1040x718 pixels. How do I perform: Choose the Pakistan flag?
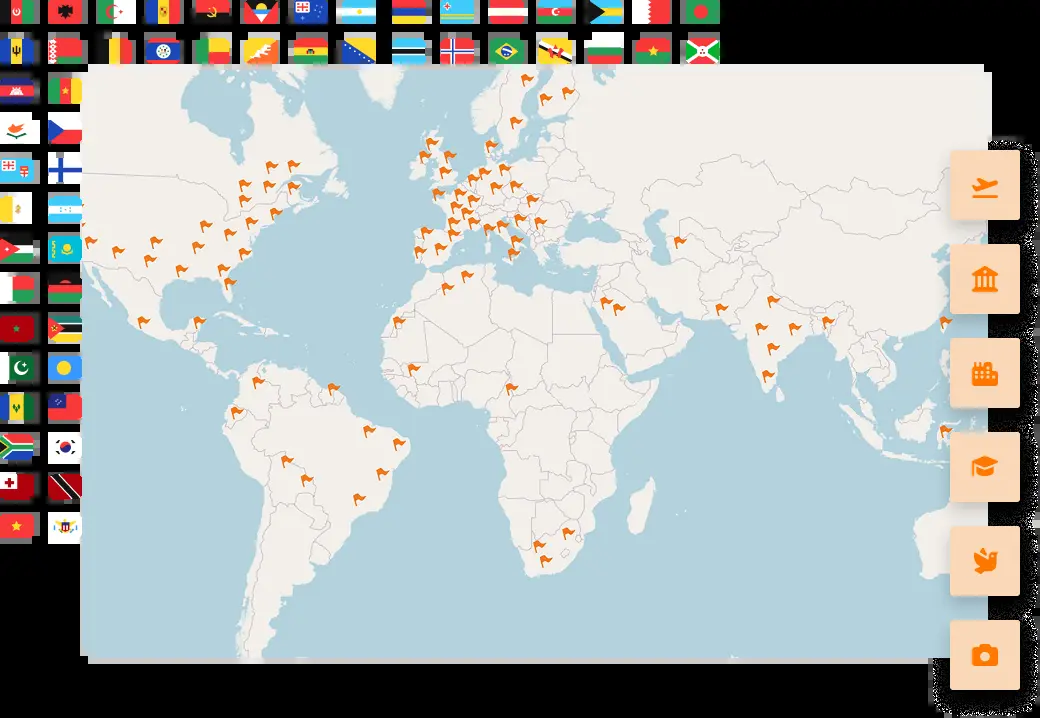point(19,368)
